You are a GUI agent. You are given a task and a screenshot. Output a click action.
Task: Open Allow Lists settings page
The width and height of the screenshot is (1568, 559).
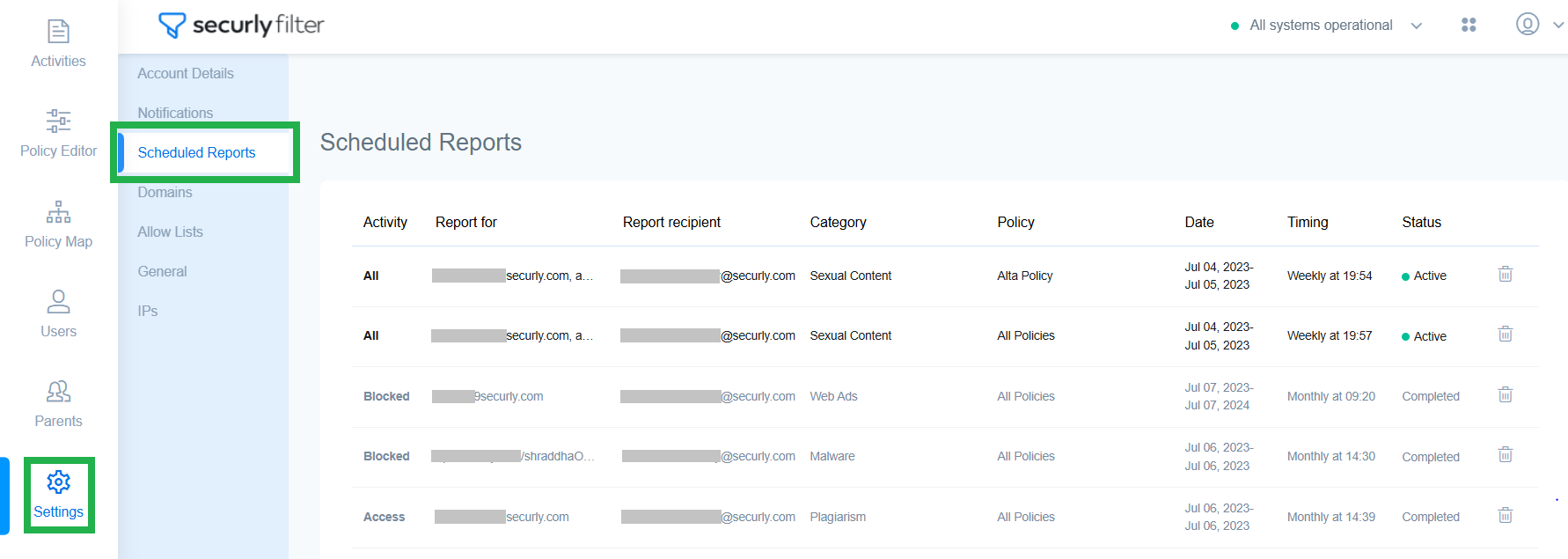click(x=170, y=232)
